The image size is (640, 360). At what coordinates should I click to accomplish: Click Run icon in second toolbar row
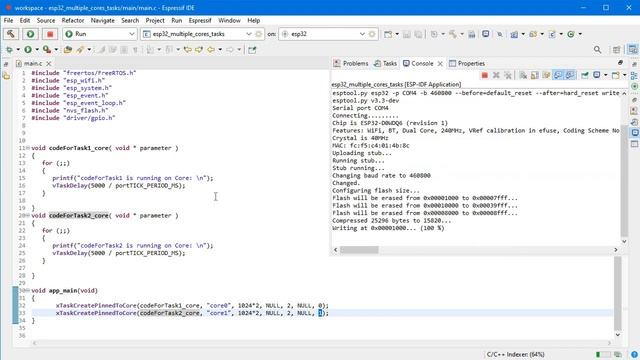click(x=28, y=50)
